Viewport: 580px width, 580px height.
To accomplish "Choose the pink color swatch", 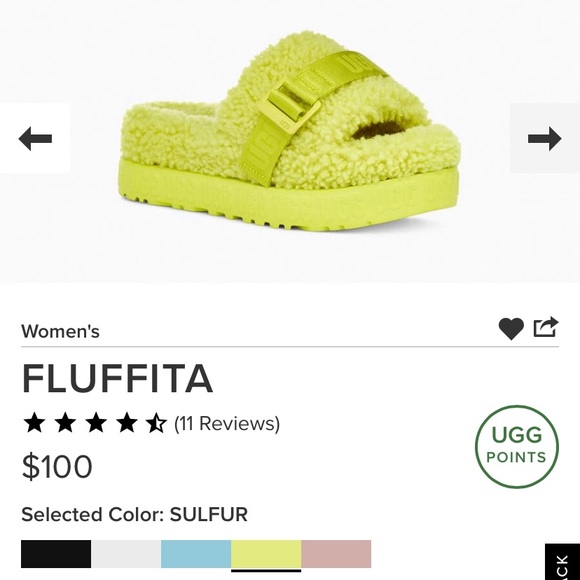I will (336, 554).
